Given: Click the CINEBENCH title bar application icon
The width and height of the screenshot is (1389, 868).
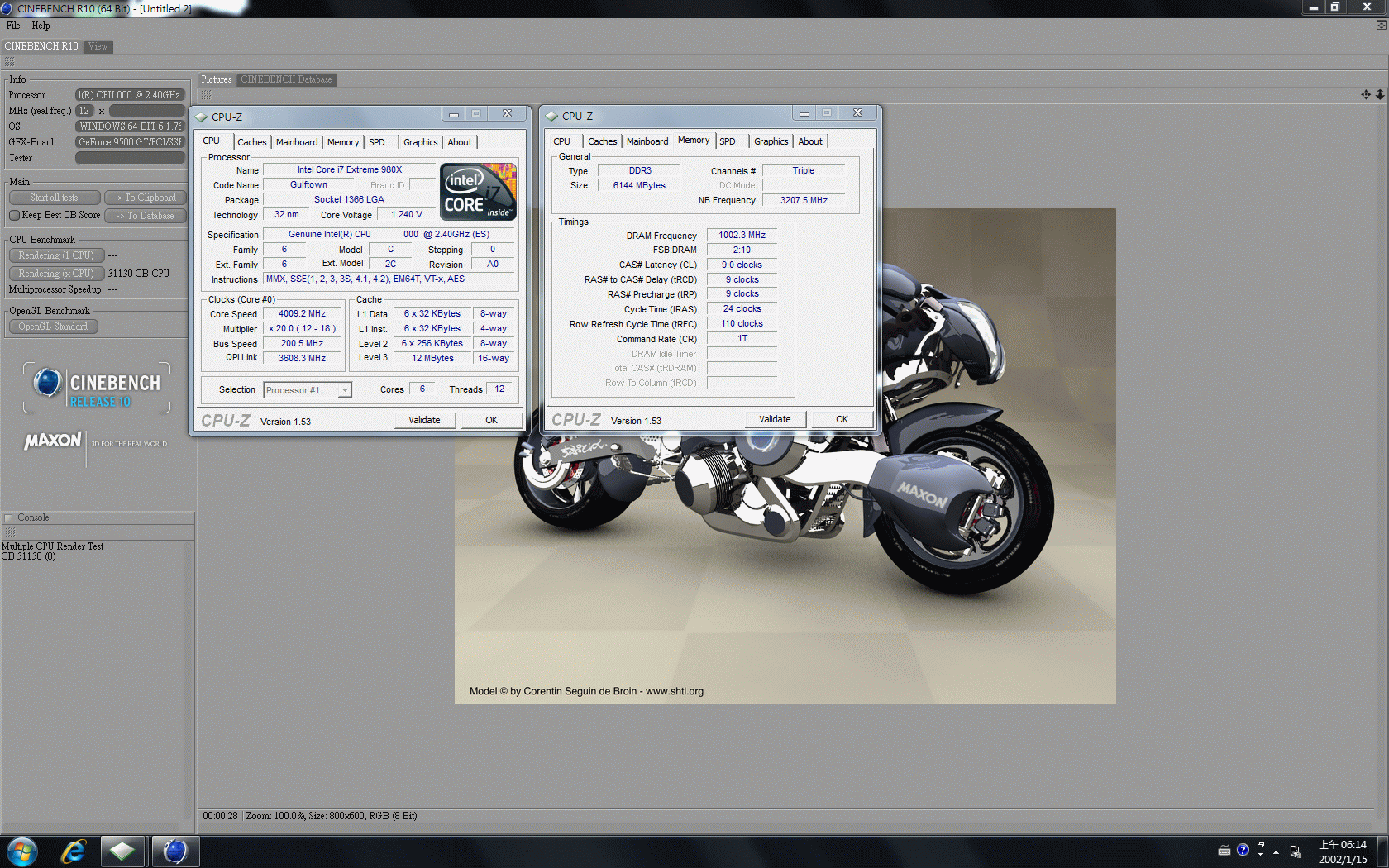Looking at the screenshot, I should 7,8.
